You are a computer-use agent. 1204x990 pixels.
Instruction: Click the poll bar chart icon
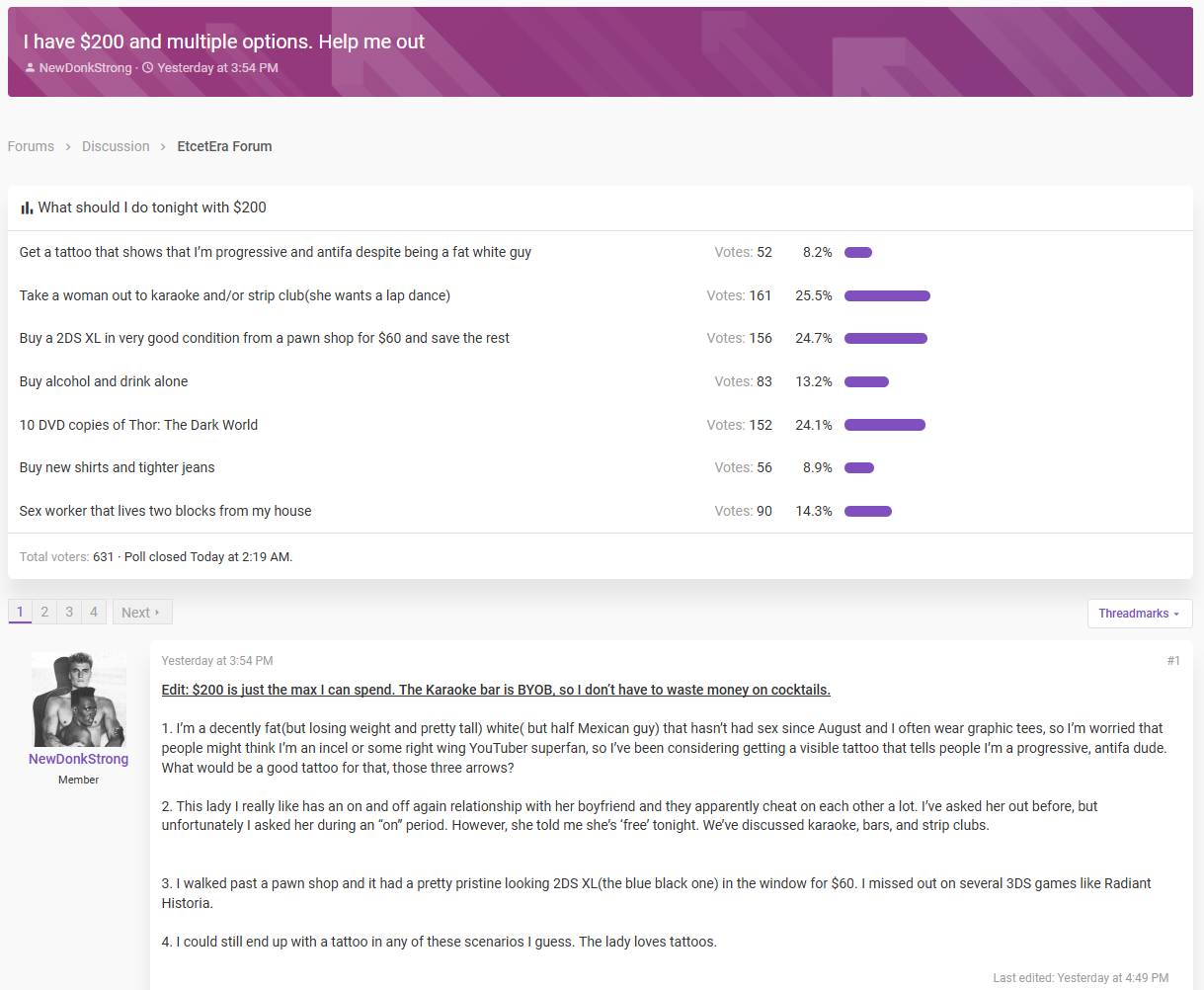(x=27, y=207)
